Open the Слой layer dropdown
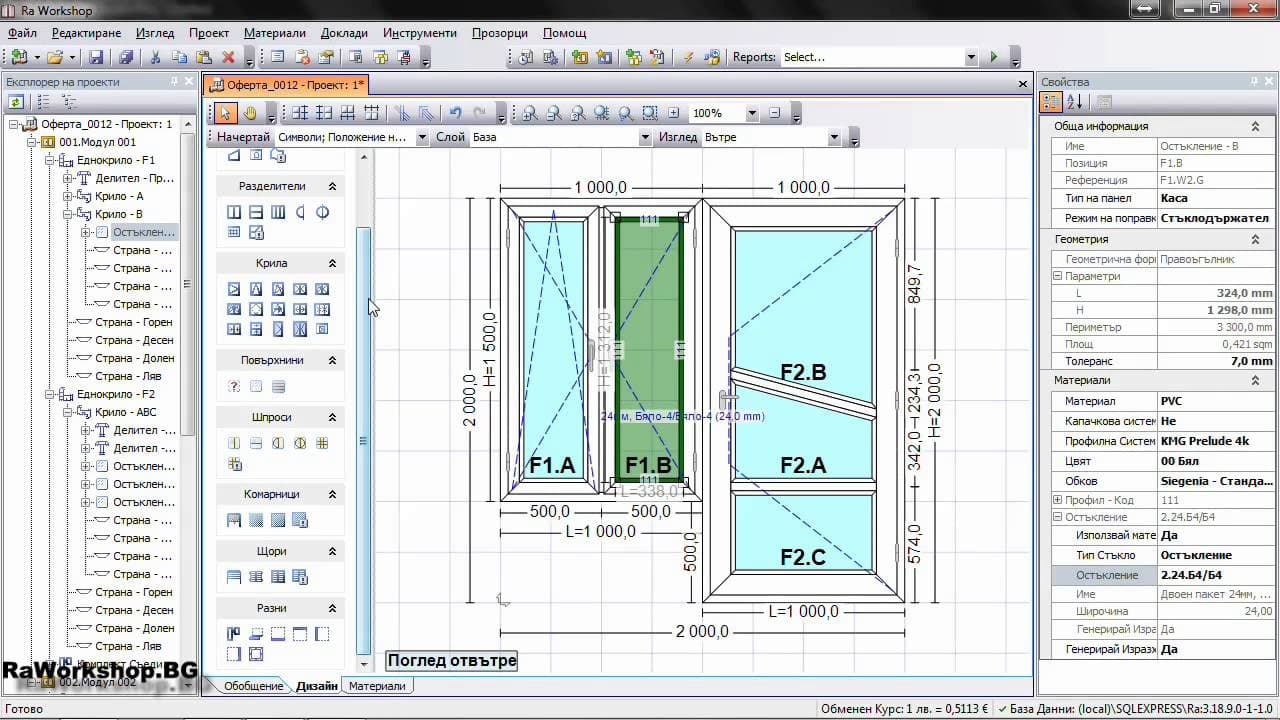This screenshot has width=1280, height=720. click(645, 137)
